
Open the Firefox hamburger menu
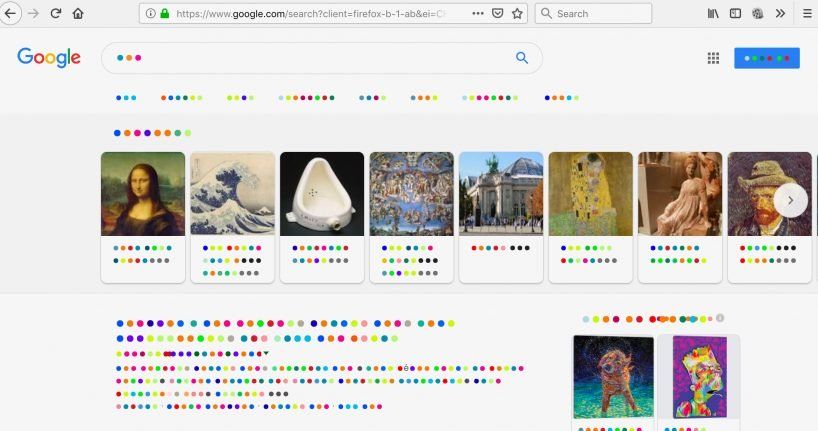(x=807, y=14)
